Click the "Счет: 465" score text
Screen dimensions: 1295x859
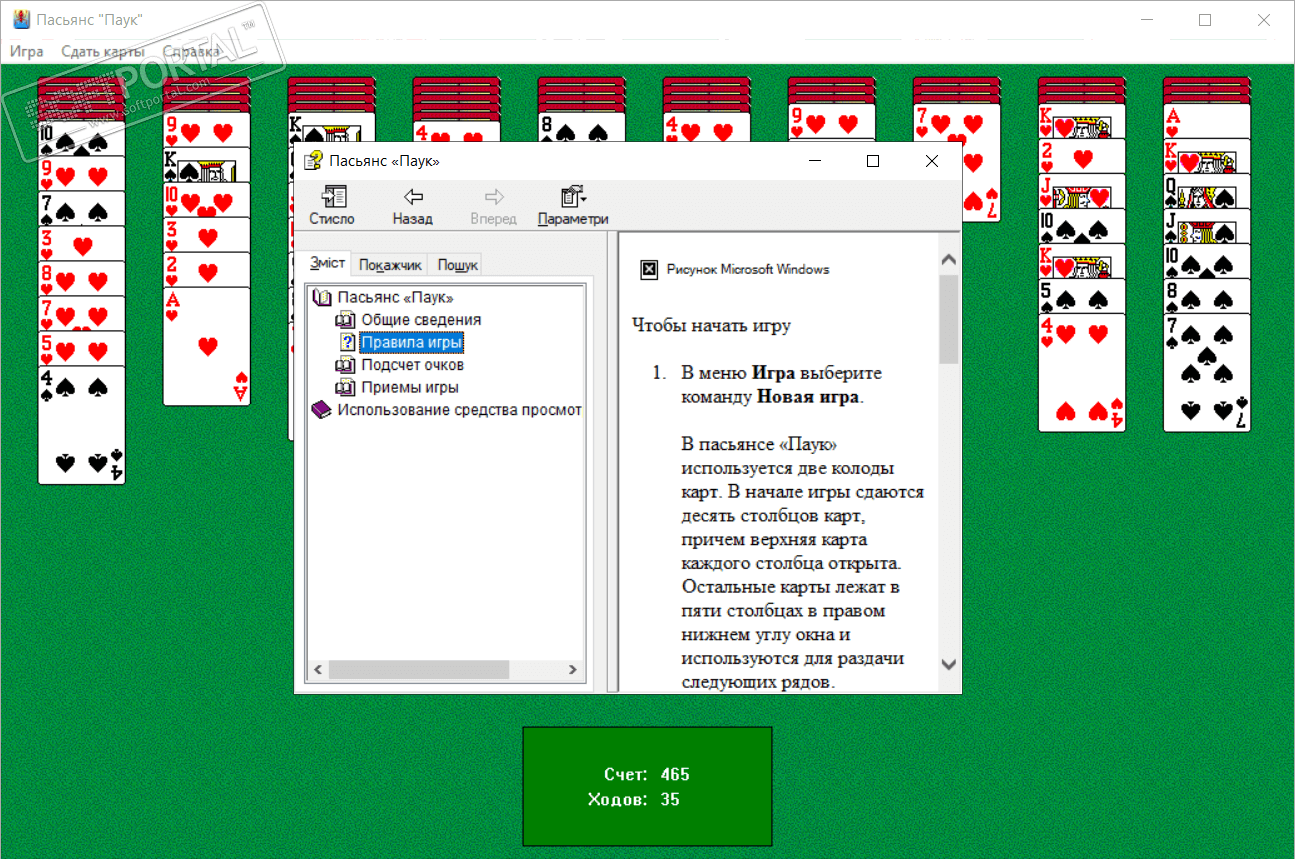[647, 774]
